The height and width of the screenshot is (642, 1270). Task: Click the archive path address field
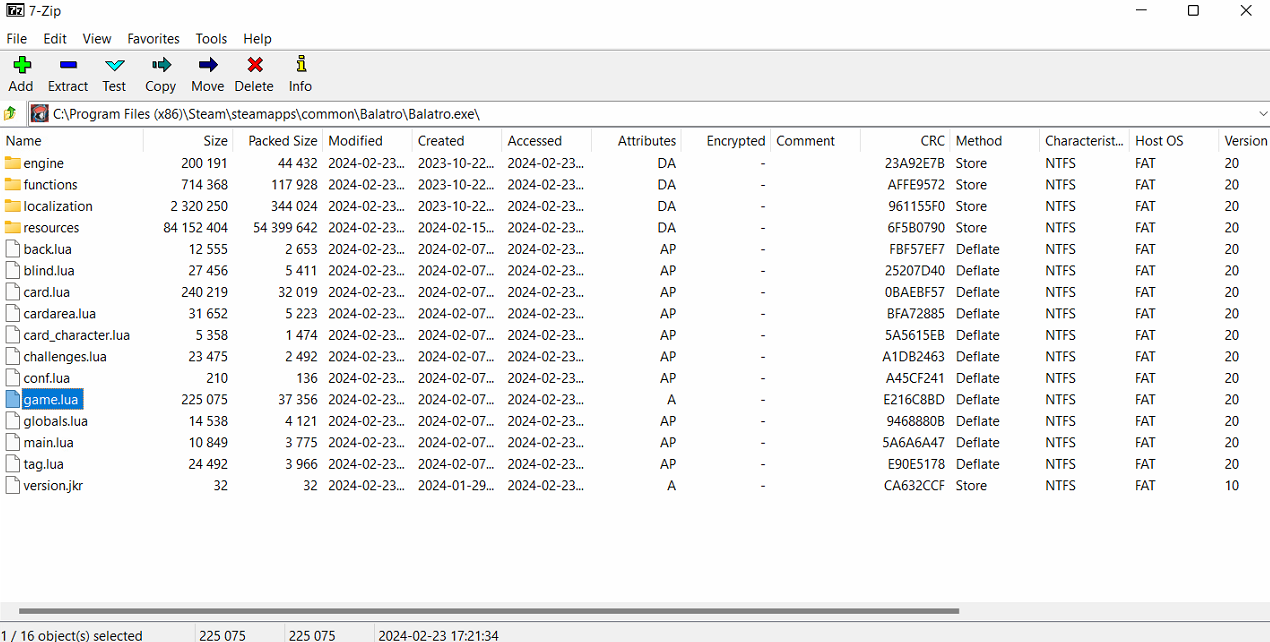tap(640, 114)
